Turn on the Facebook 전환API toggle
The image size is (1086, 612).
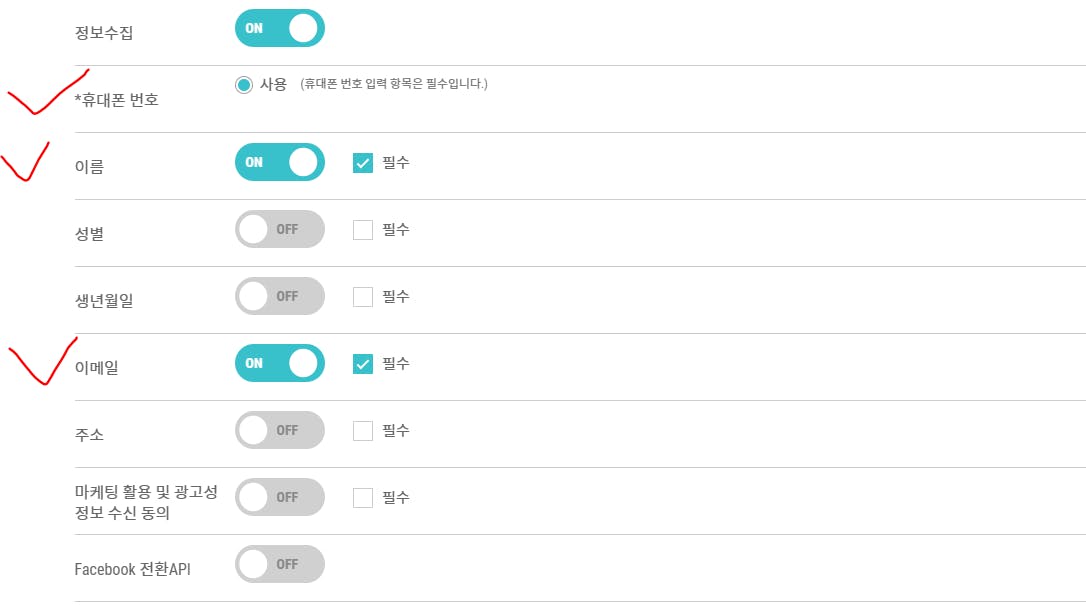tap(279, 564)
